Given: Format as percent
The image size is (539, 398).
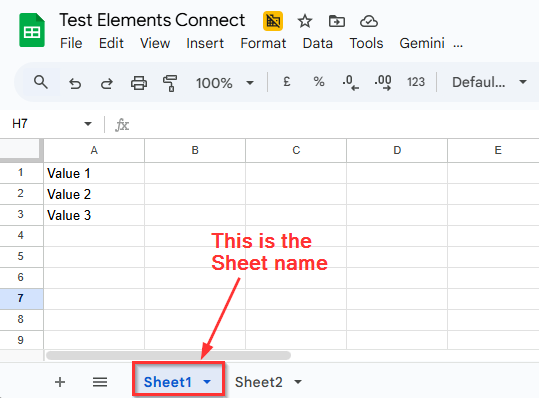Looking at the screenshot, I should tap(319, 82).
